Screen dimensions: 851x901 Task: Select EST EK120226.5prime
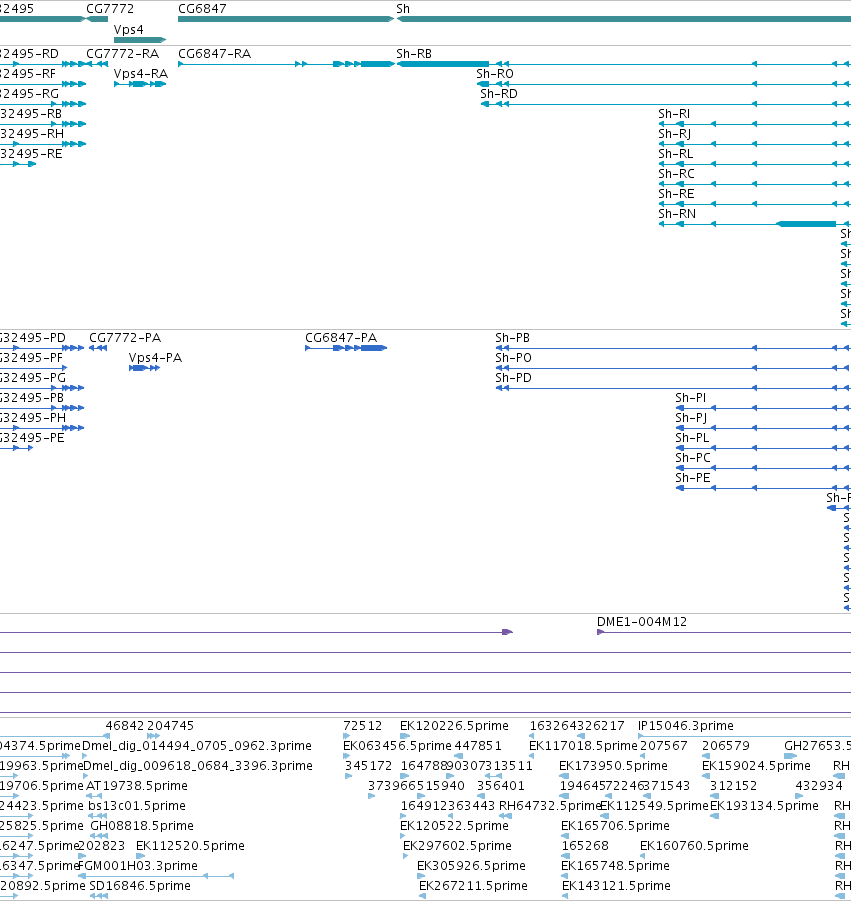click(454, 726)
